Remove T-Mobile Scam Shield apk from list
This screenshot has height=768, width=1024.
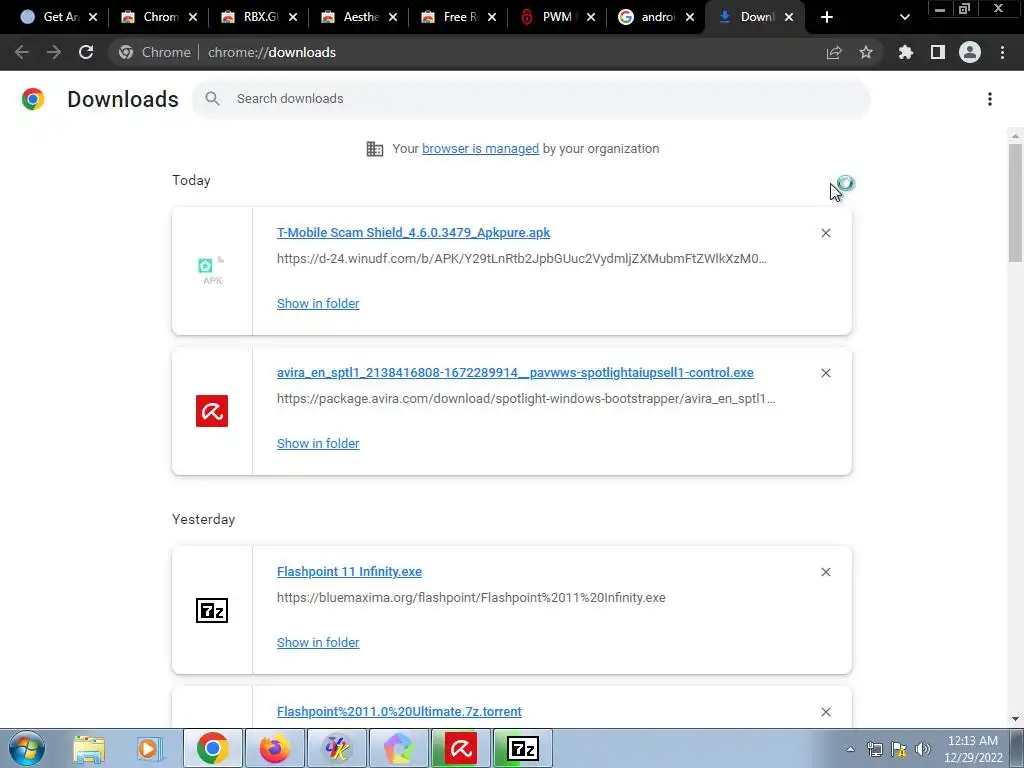825,233
